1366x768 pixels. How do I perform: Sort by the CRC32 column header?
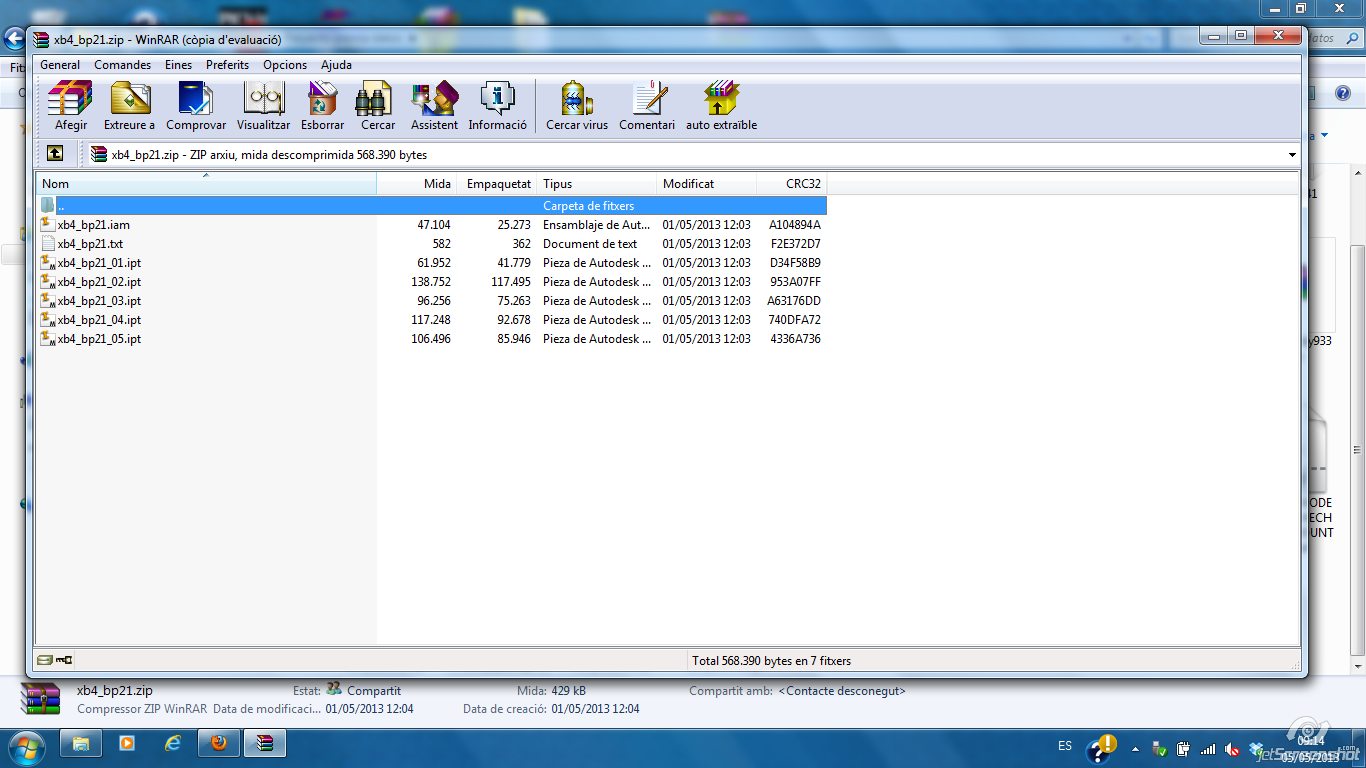point(792,184)
